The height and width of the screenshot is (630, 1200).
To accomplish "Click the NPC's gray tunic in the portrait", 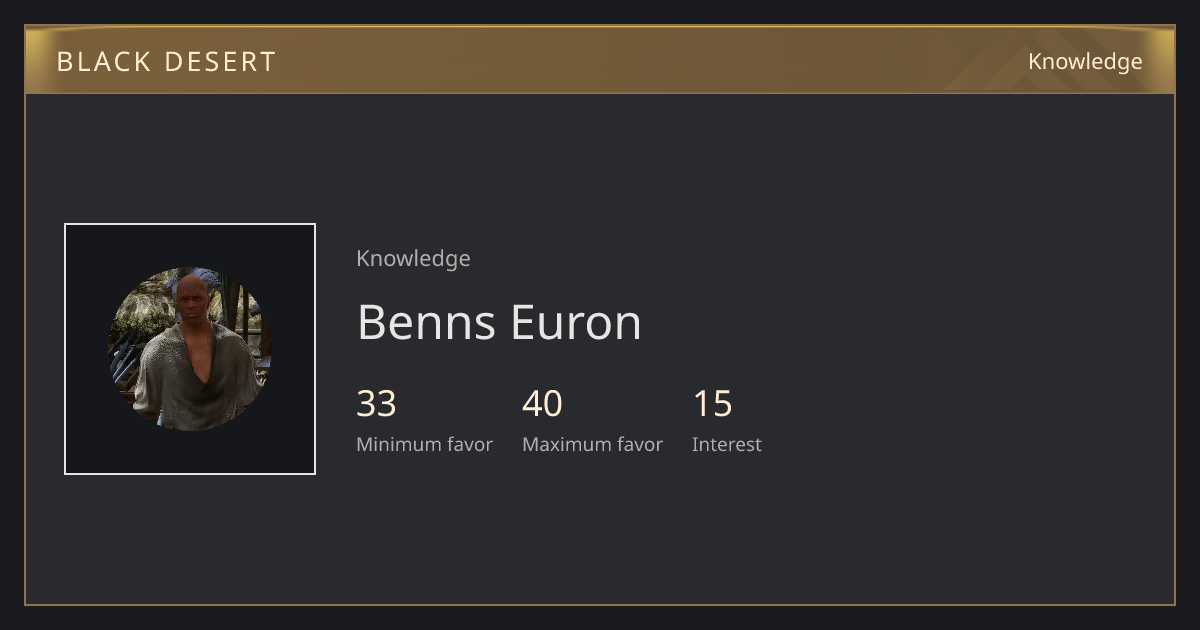I will point(190,385).
